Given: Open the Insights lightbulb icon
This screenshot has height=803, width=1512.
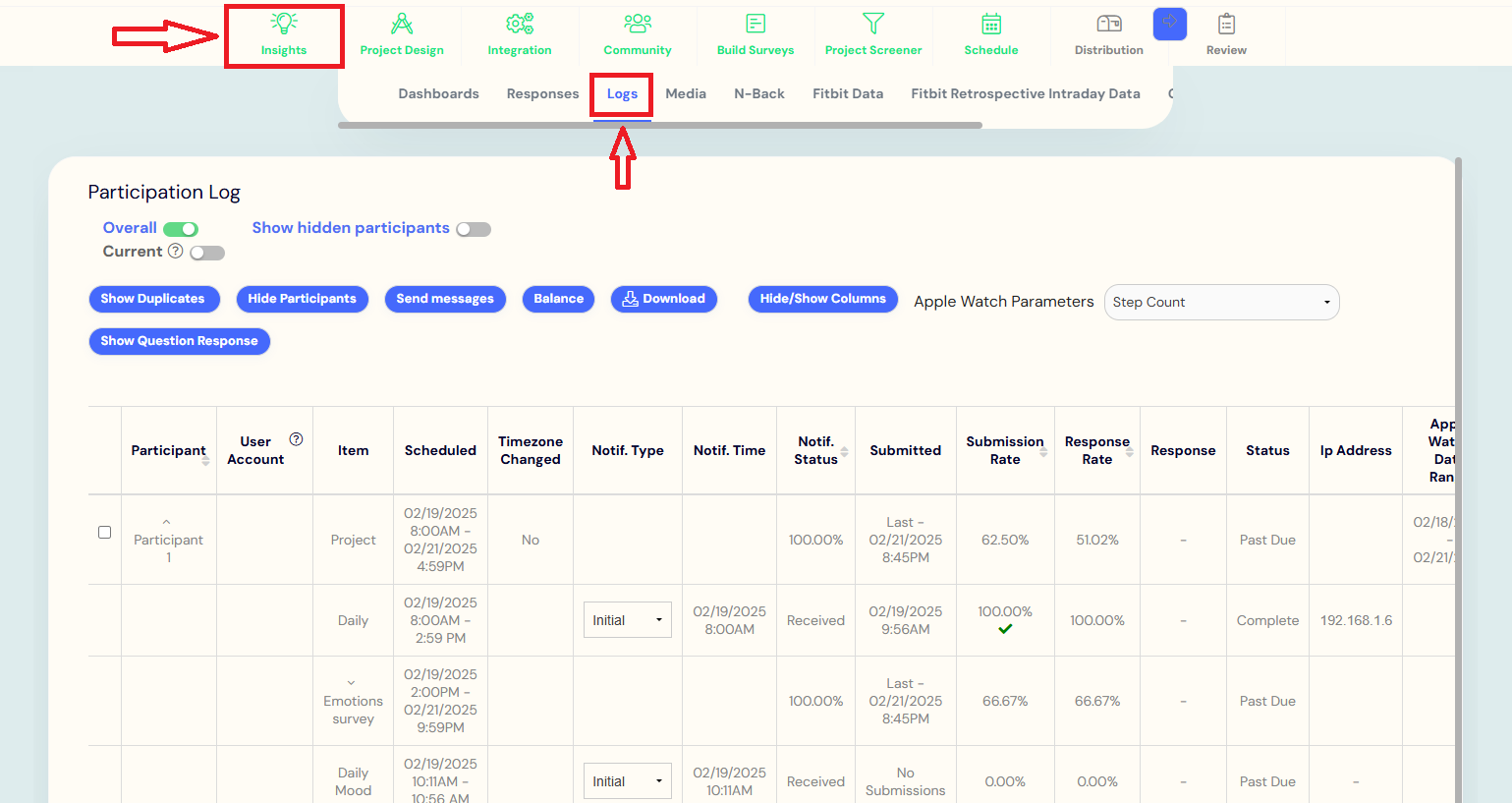Looking at the screenshot, I should [284, 24].
